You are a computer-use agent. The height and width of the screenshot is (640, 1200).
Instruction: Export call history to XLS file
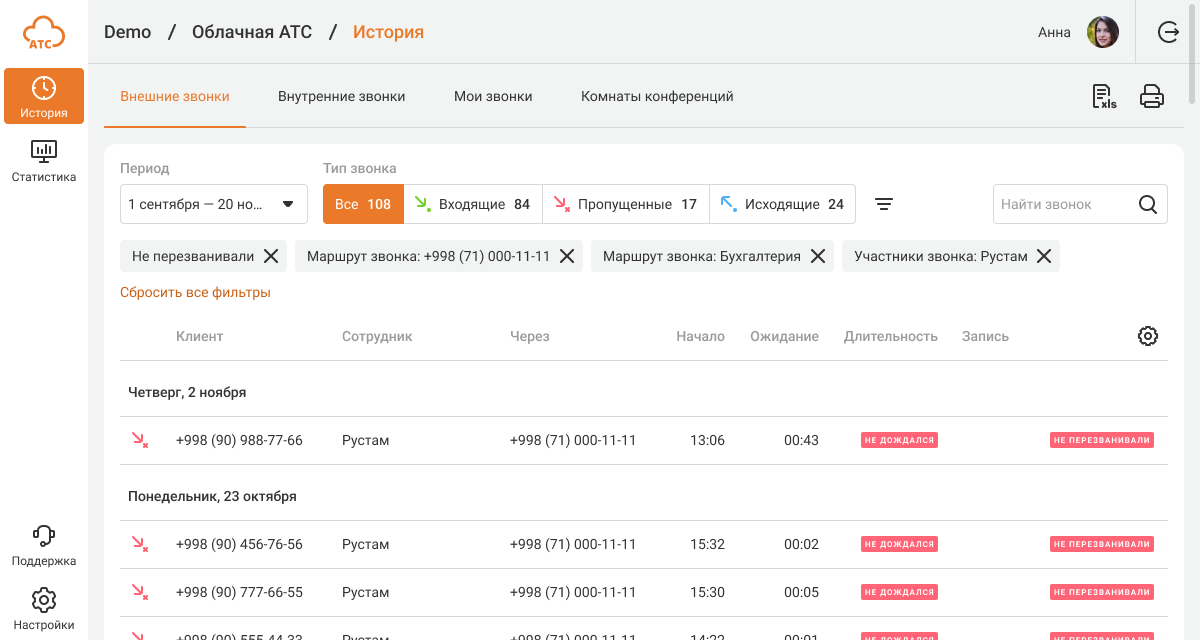pos(1104,97)
